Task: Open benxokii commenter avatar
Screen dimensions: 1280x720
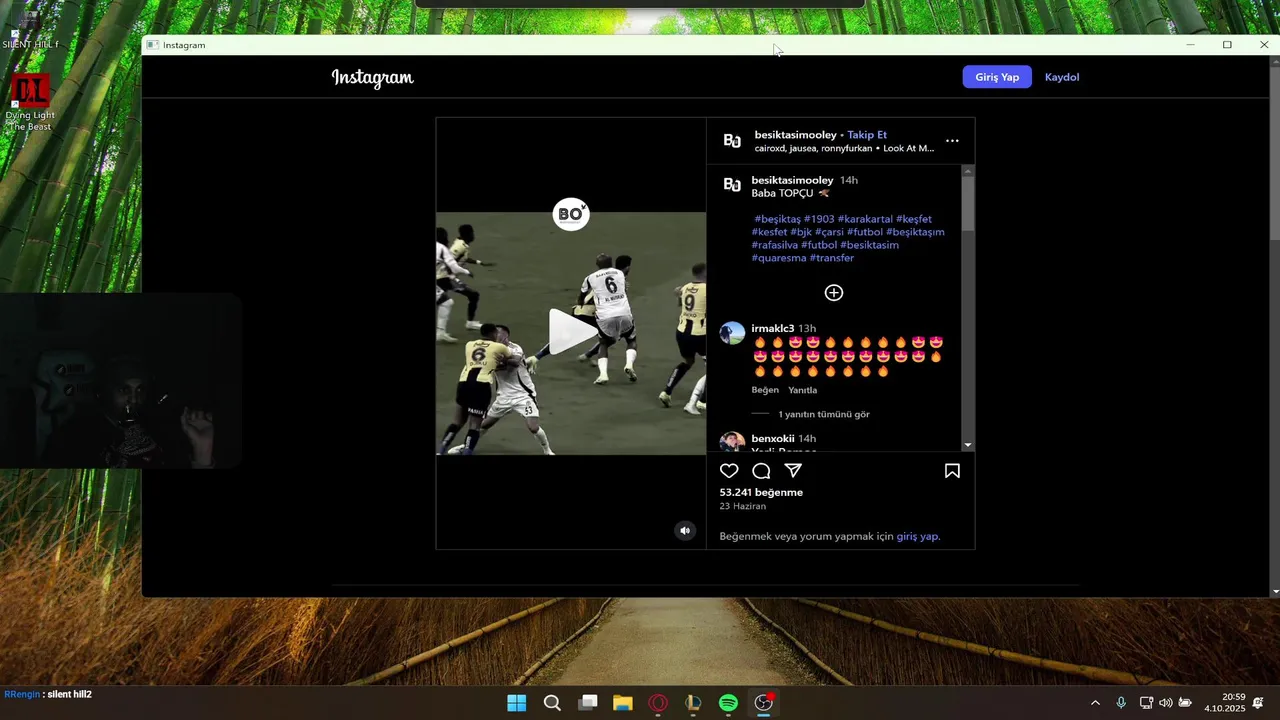Action: 732,442
